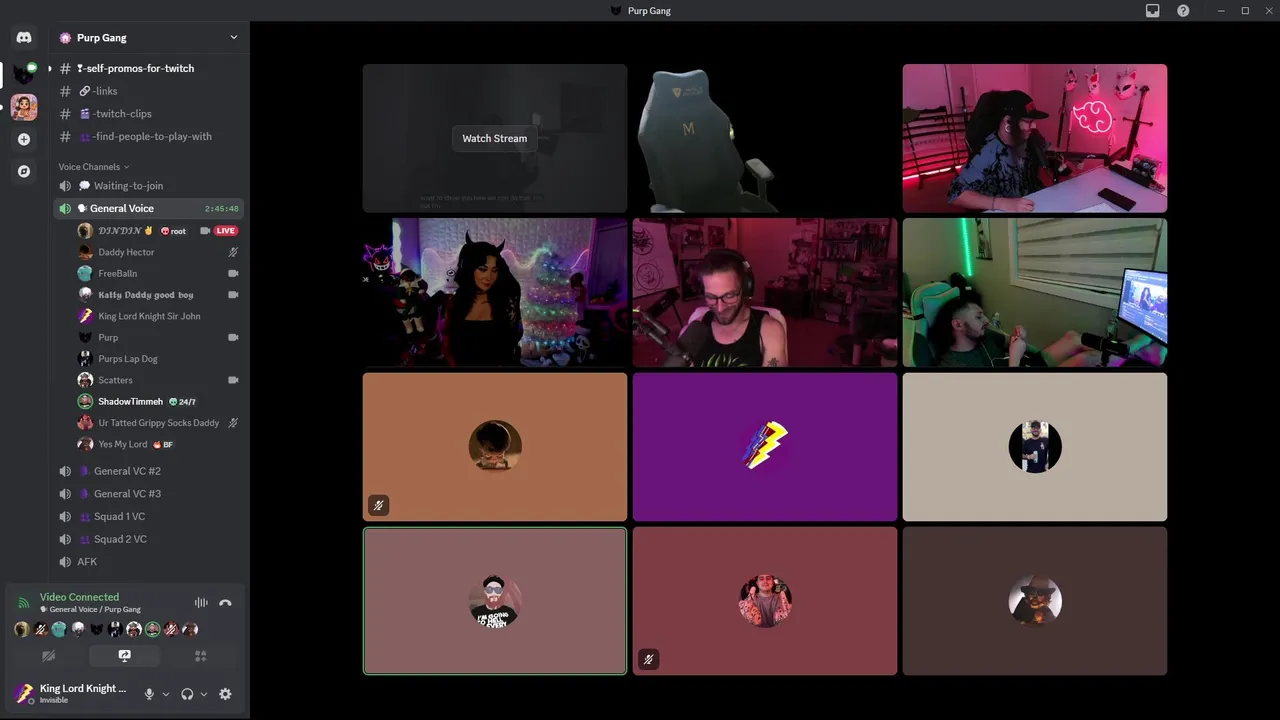Open connection info green signal icon

[x=24, y=603]
